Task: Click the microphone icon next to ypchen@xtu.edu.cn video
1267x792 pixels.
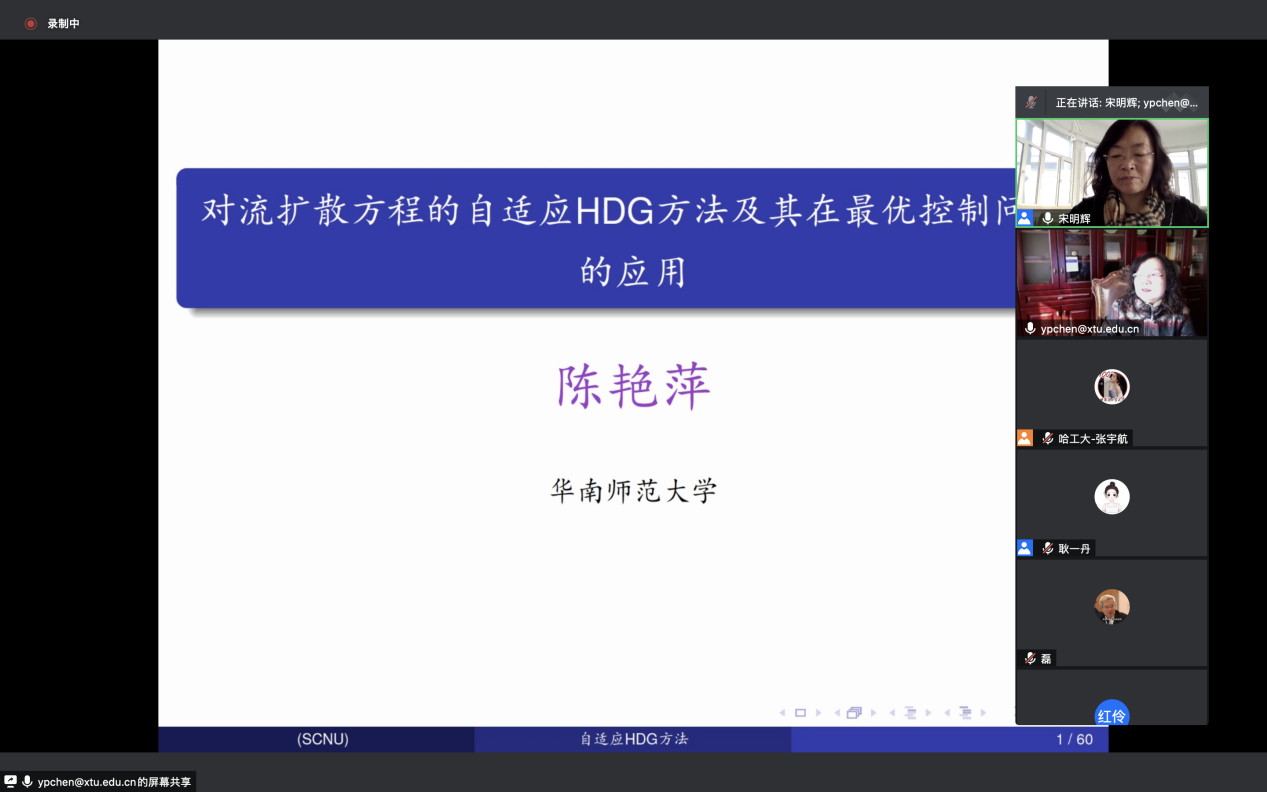Action: 1030,328
